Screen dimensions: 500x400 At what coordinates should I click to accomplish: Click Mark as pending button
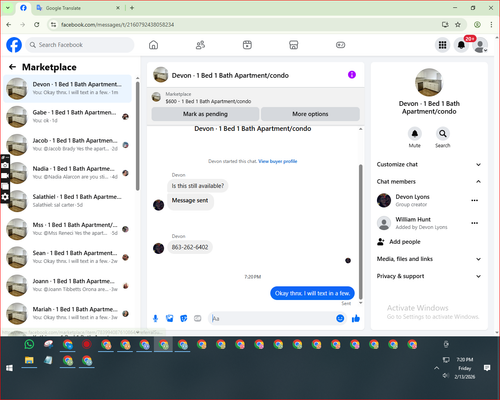pos(205,114)
